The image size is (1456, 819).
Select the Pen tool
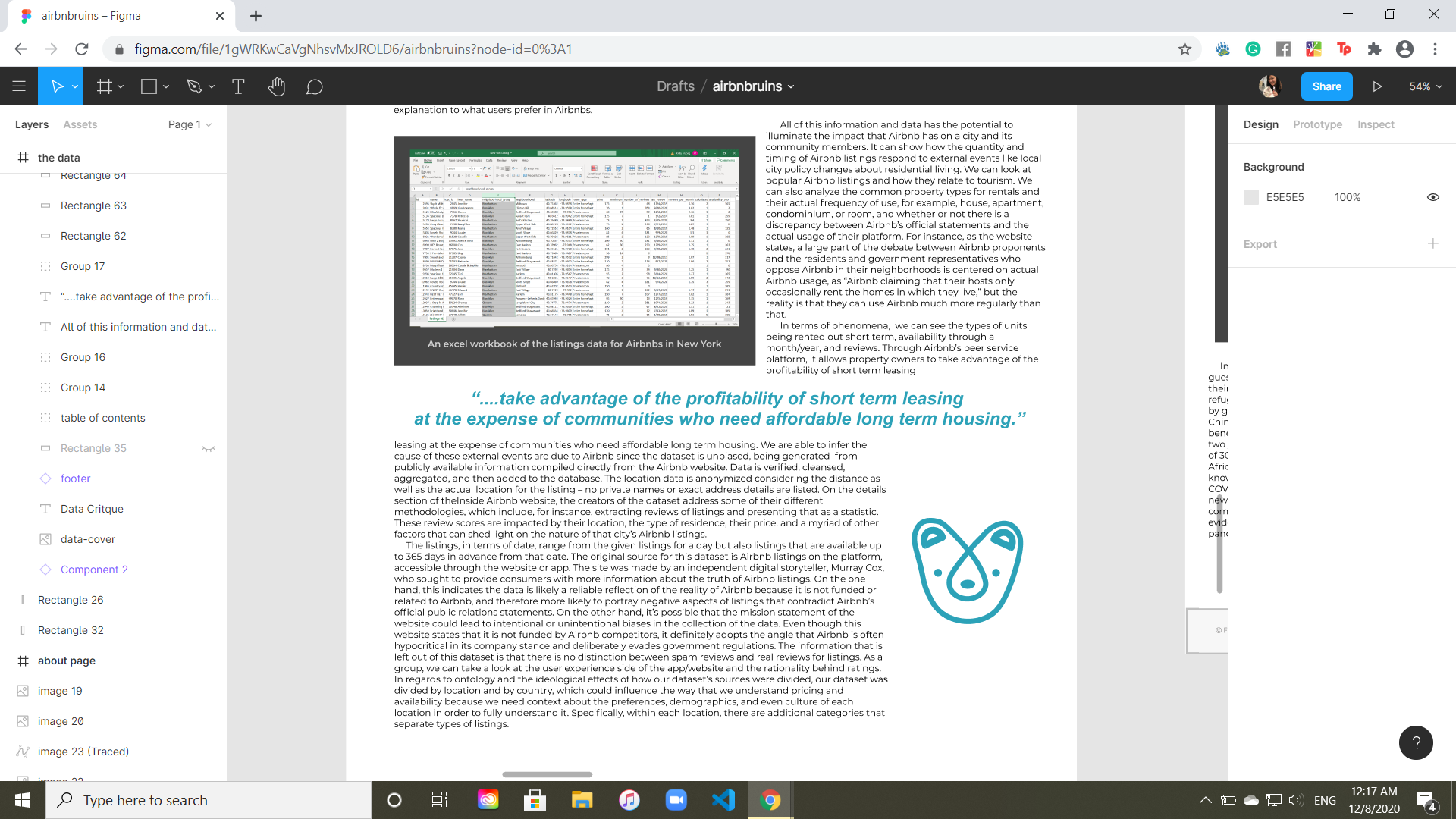tap(194, 86)
